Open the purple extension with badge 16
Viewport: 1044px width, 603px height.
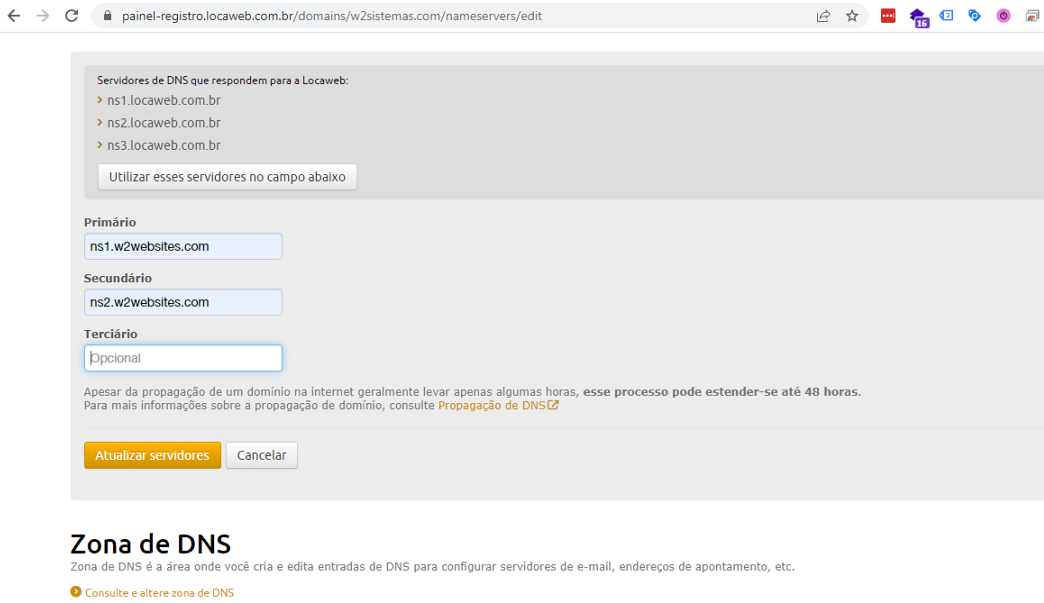pyautogui.click(x=919, y=17)
